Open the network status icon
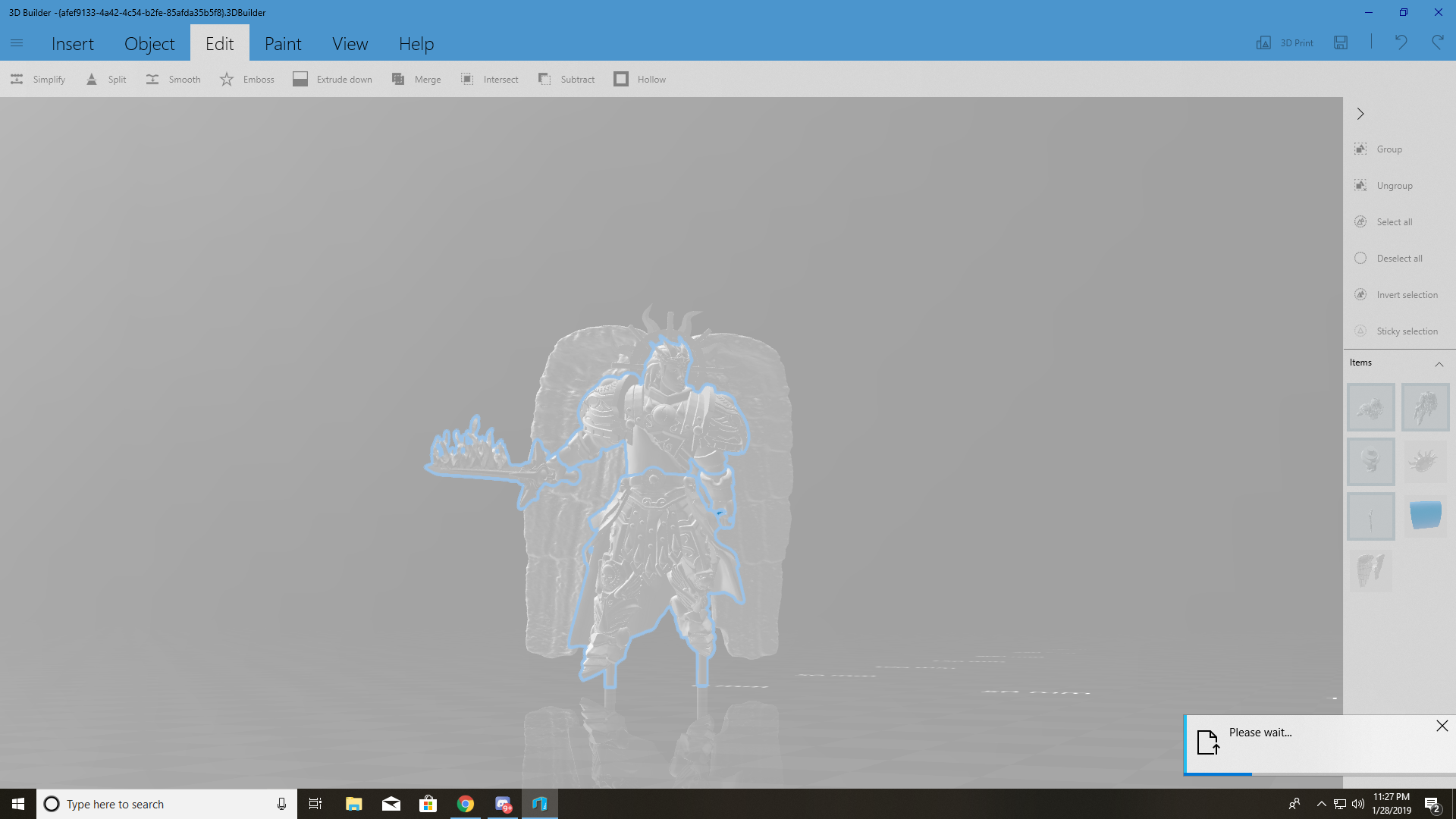 coord(1340,804)
